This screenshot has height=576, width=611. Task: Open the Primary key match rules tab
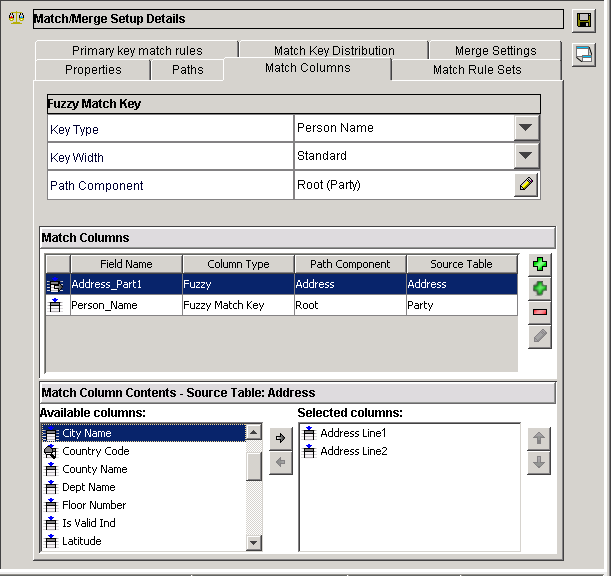click(x=137, y=51)
